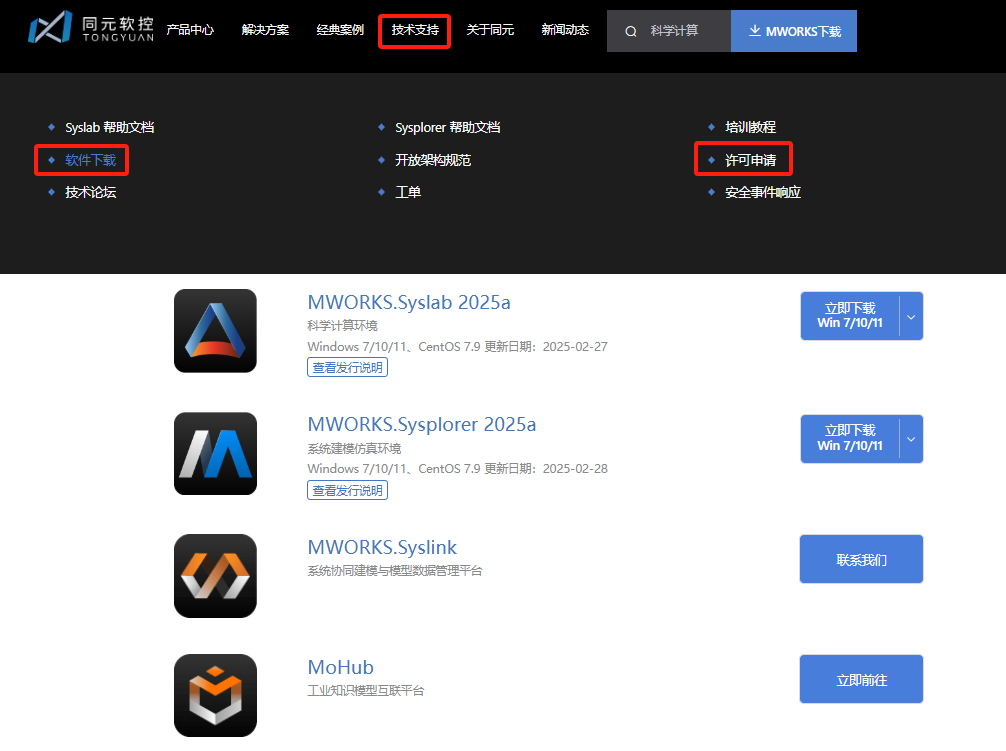Viewport: 1006px width, 751px height.
Task: Open Sysplorer 帮助文档 link
Action: [448, 127]
